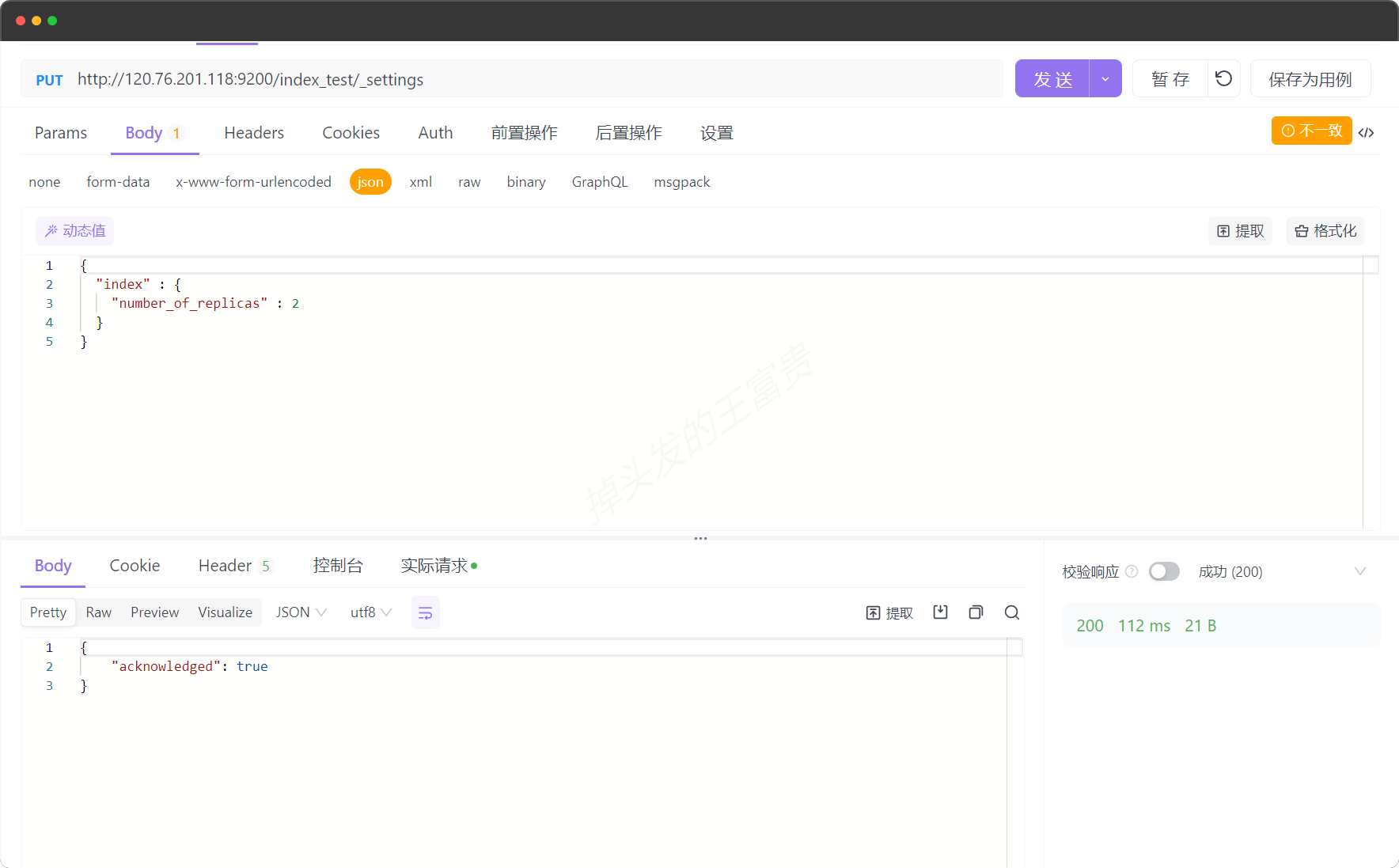
Task: Click the 200 status code text
Action: [x=1090, y=626]
